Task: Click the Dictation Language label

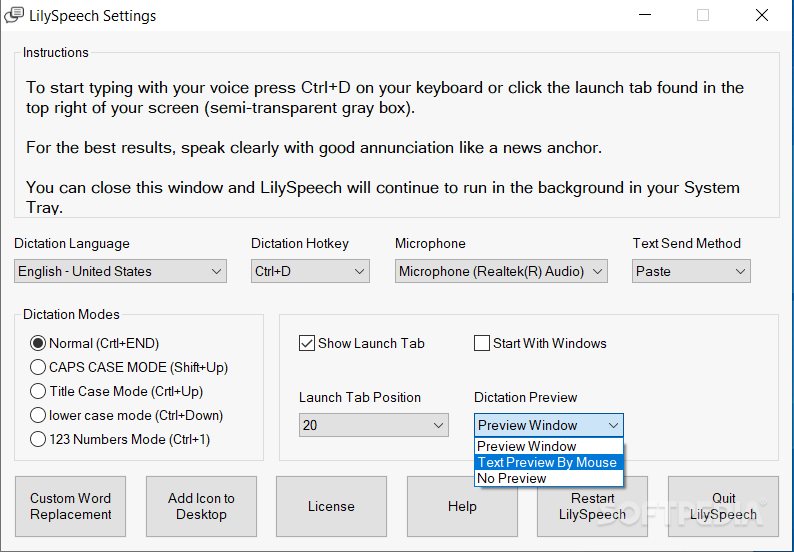Action: point(72,244)
